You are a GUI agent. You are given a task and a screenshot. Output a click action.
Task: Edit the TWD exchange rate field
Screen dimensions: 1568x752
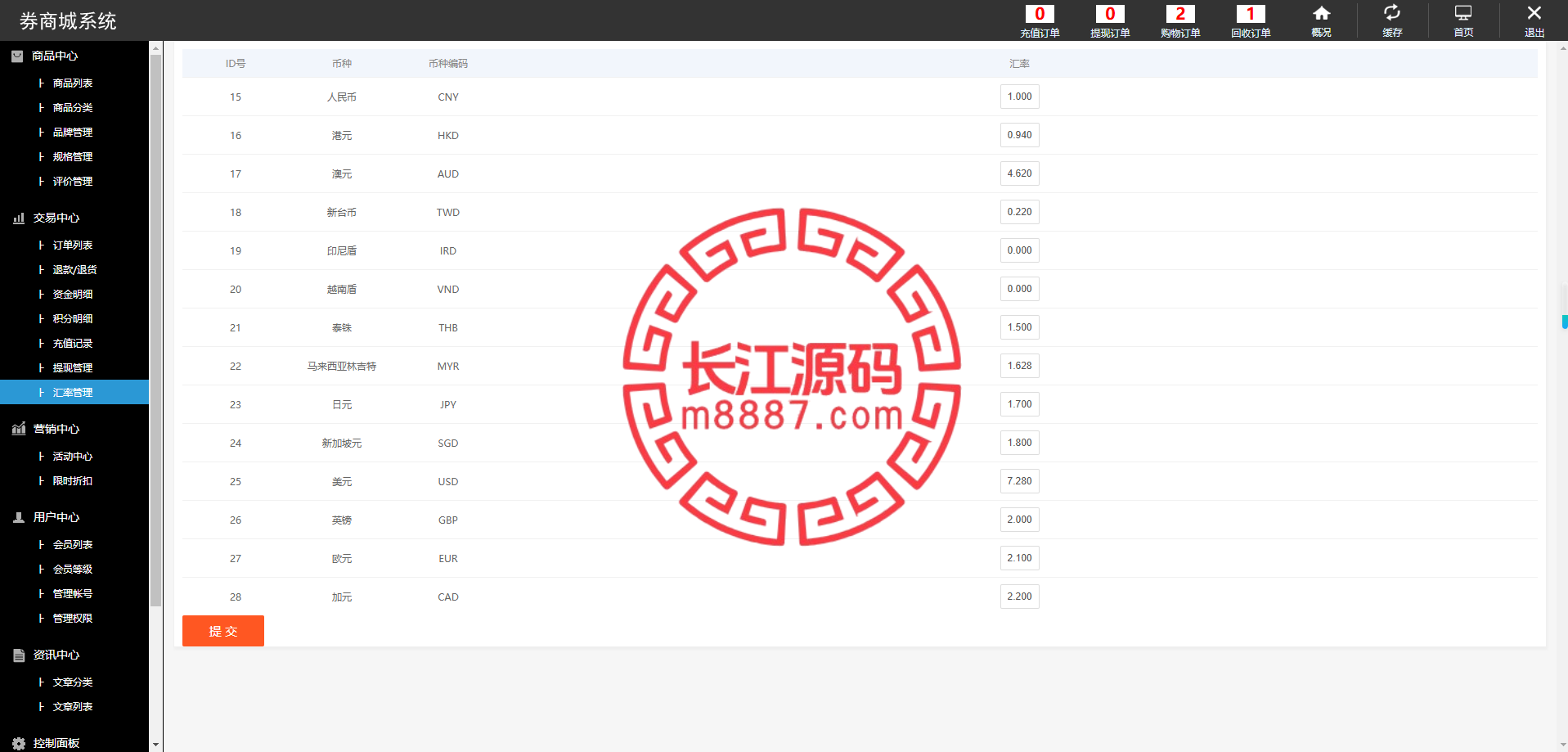pos(1020,212)
